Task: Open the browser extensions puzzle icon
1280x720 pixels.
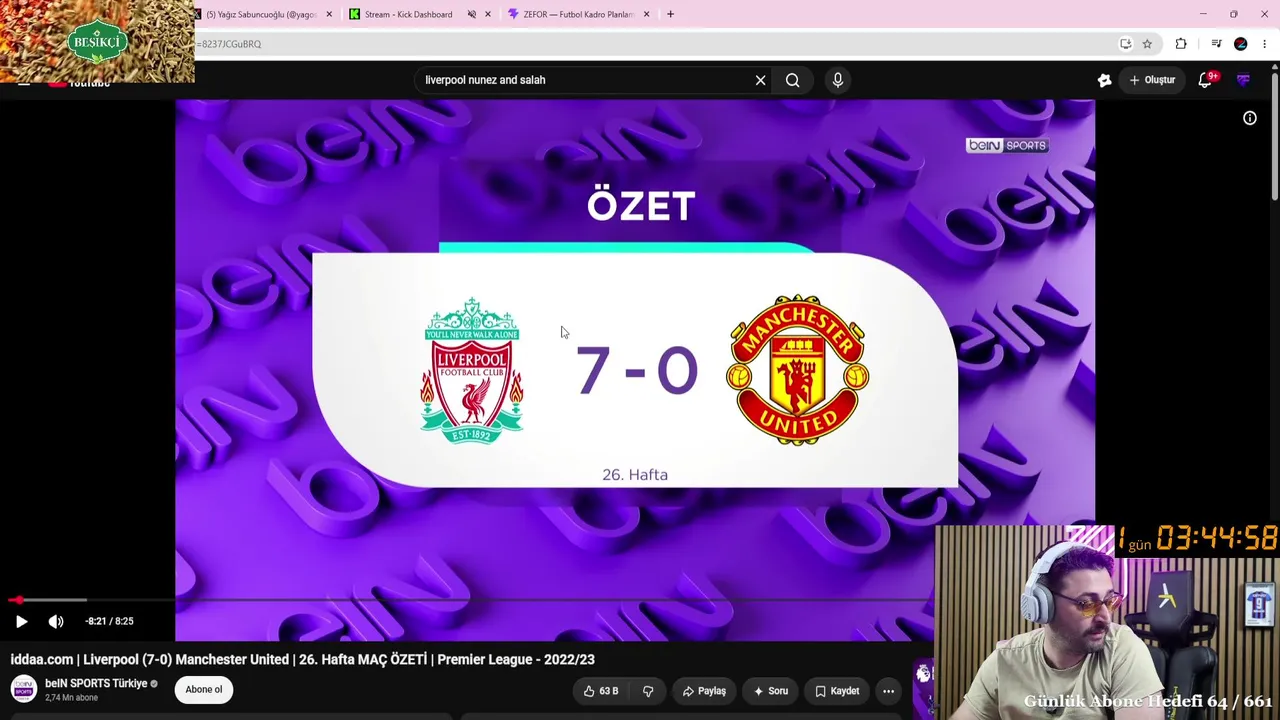Action: click(1181, 44)
